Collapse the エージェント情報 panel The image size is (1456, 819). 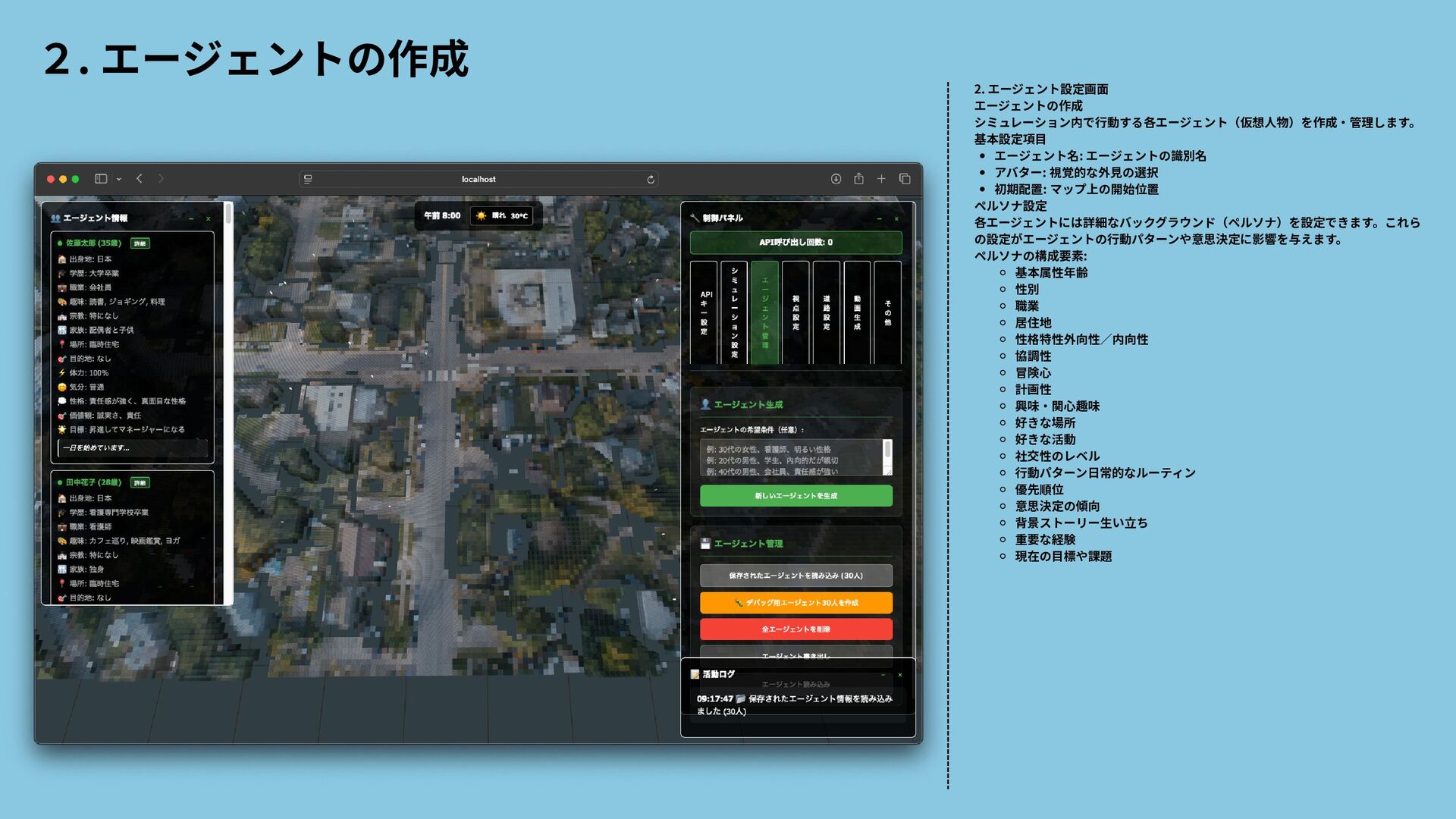point(191,218)
